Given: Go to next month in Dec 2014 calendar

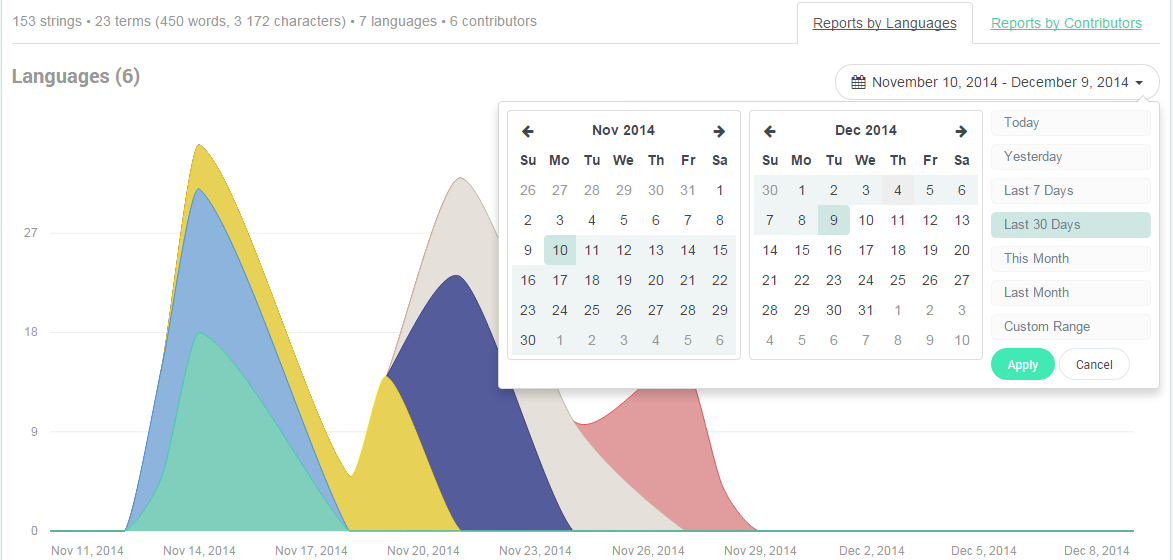Looking at the screenshot, I should click(961, 131).
